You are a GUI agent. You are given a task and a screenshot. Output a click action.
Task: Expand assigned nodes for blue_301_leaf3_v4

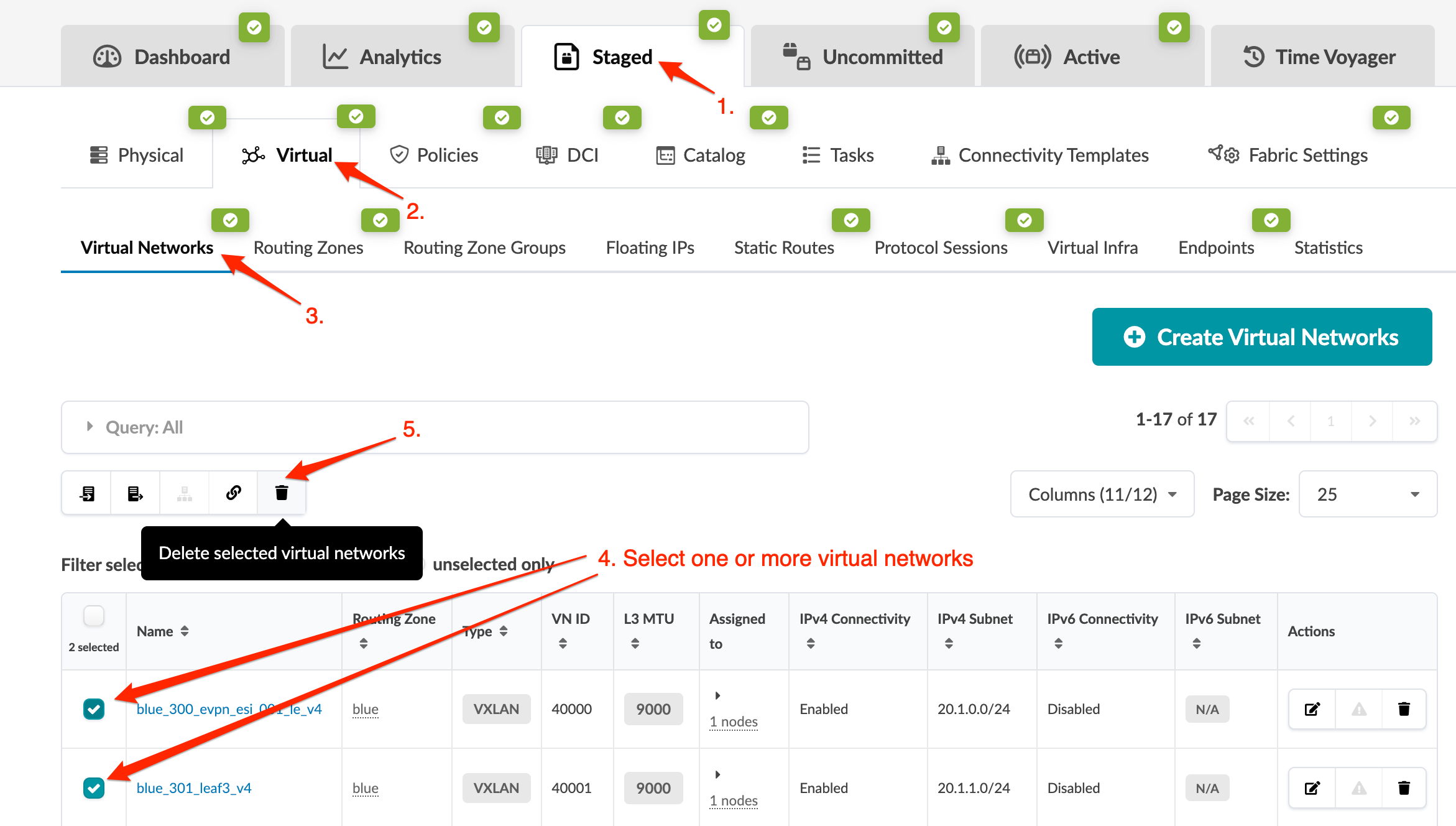pyautogui.click(x=717, y=774)
